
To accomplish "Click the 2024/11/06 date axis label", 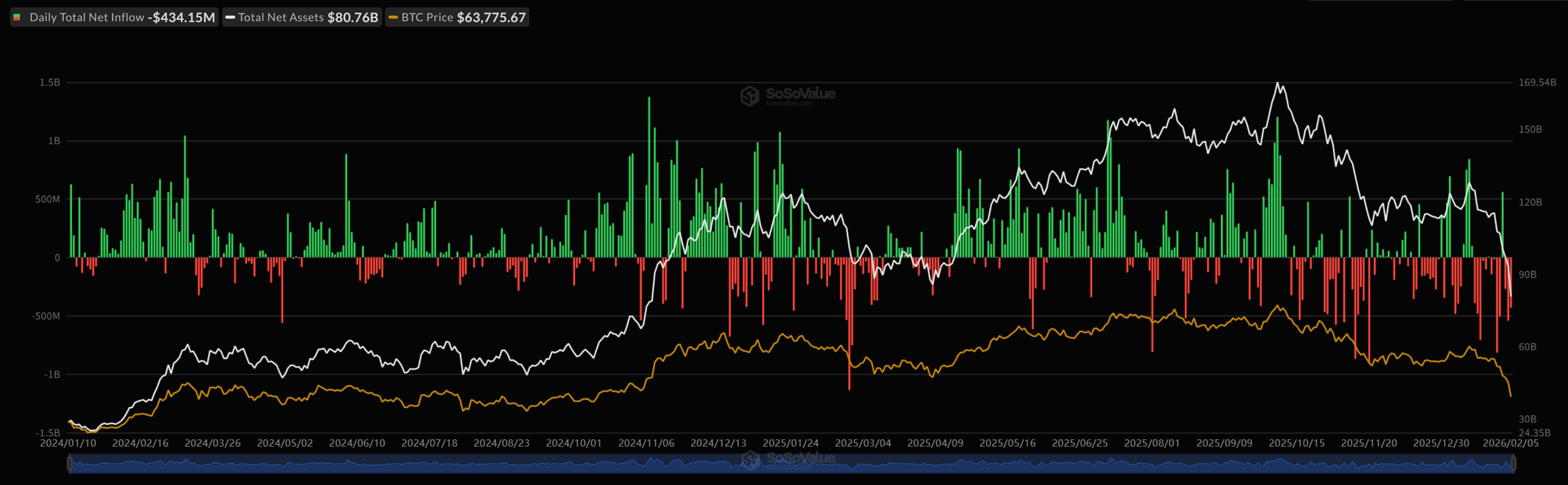I will pos(646,443).
